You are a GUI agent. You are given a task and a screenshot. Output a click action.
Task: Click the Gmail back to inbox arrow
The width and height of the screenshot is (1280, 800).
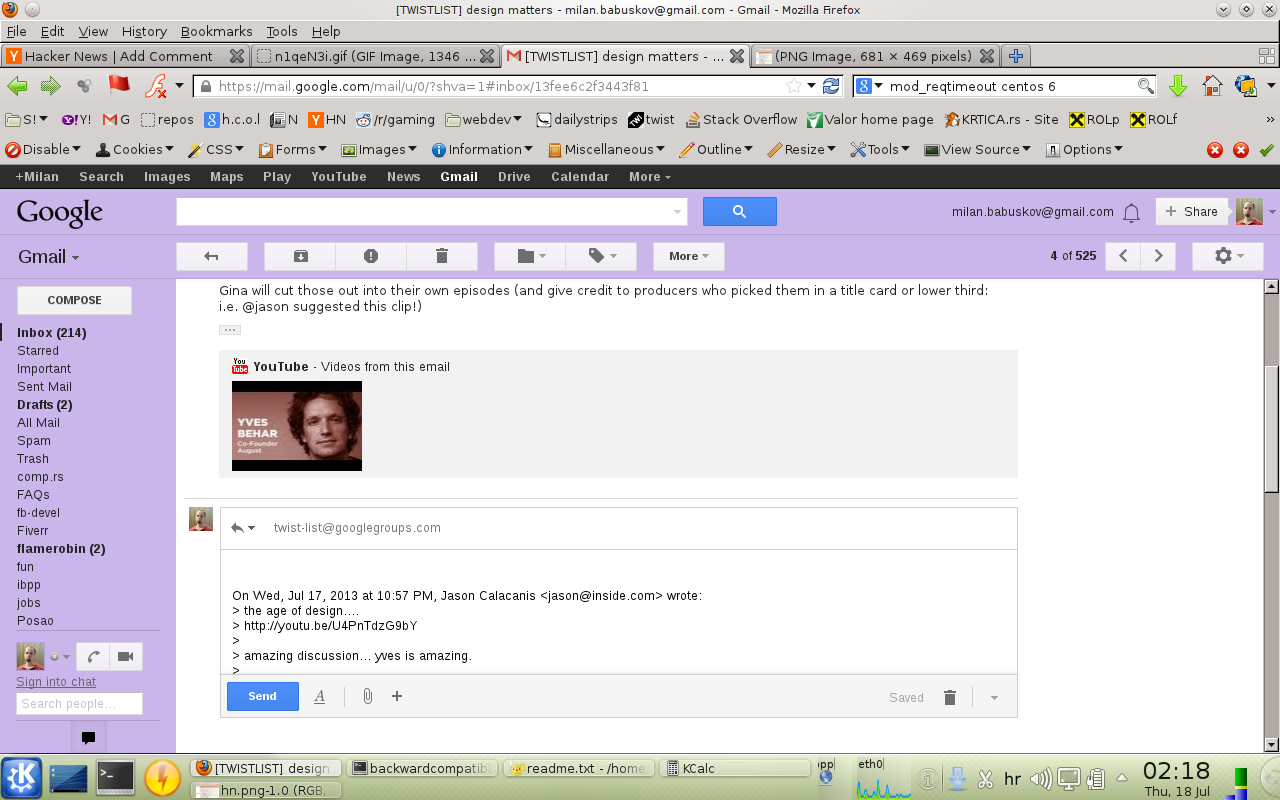pyautogui.click(x=211, y=256)
